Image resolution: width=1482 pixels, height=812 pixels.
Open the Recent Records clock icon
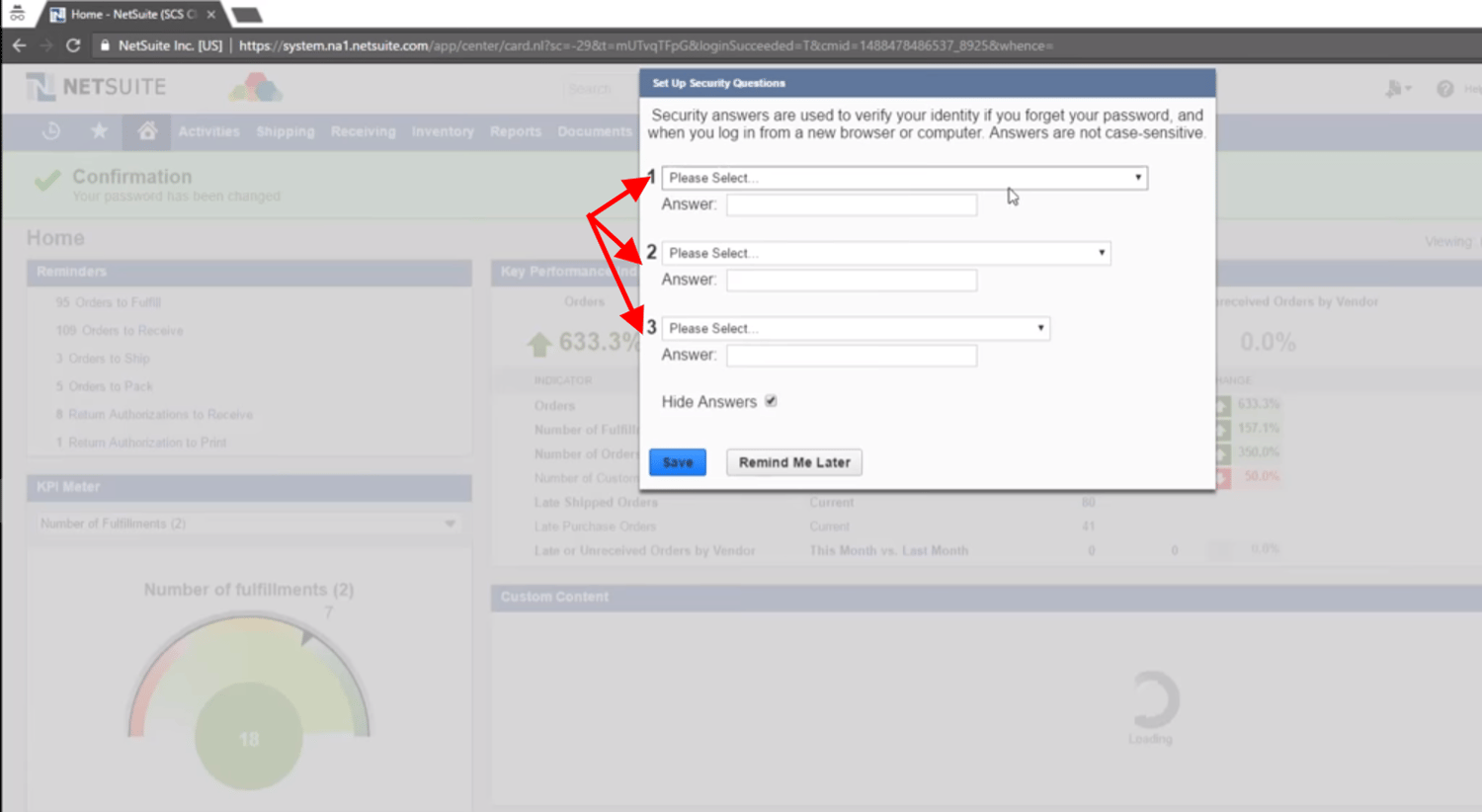point(51,131)
